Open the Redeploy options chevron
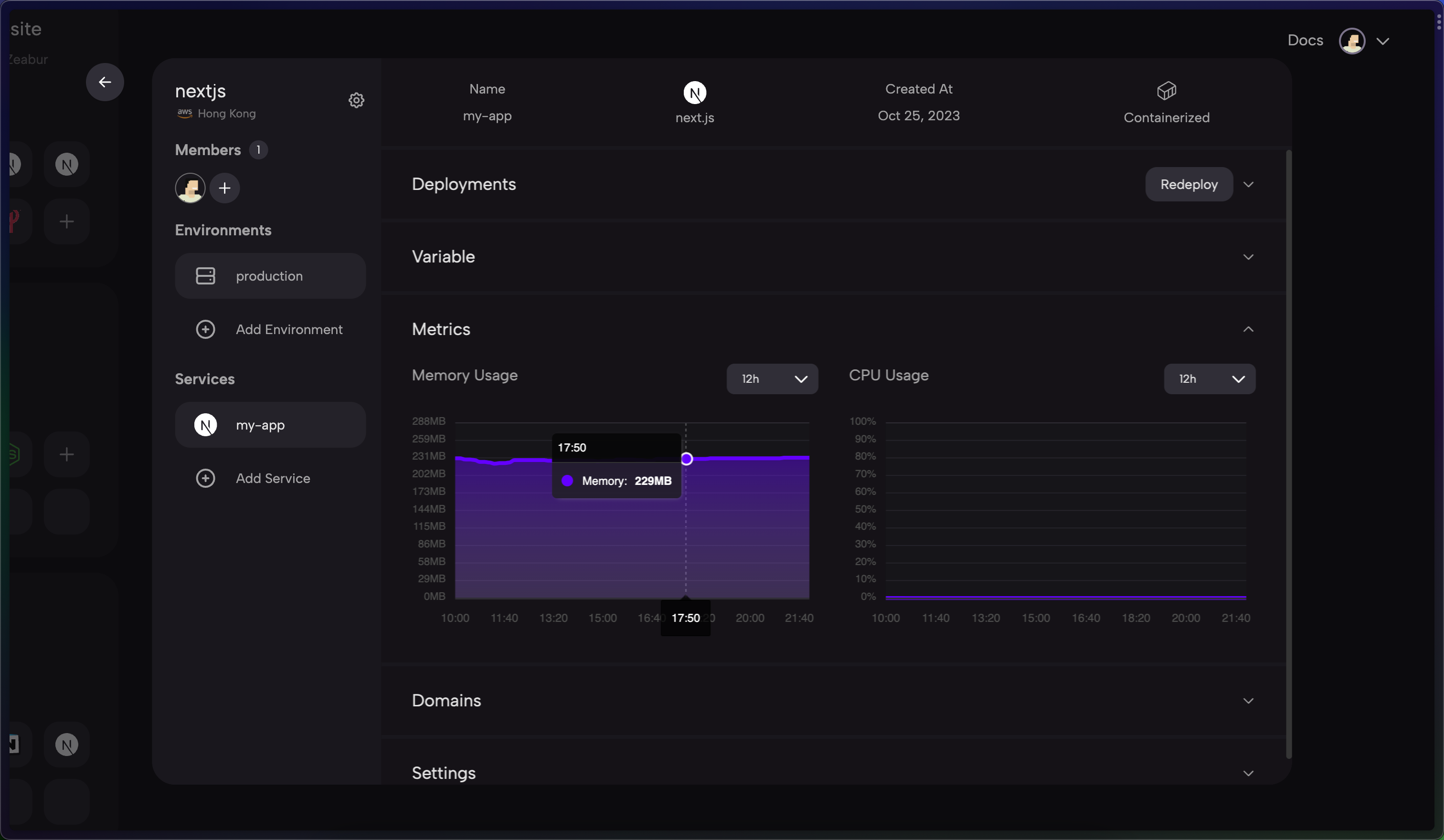1444x840 pixels. pos(1249,184)
